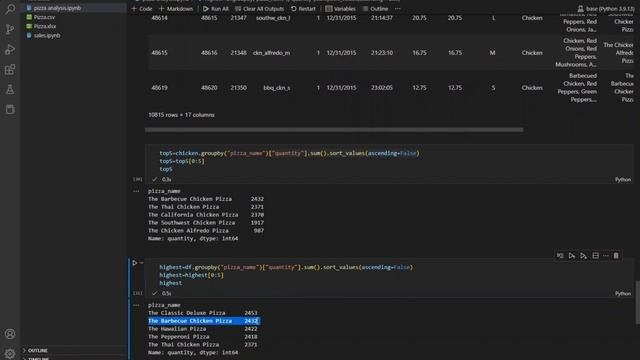This screenshot has height=360, width=640.
Task: Open run options arrow beside cell run button
Action: 141,263
